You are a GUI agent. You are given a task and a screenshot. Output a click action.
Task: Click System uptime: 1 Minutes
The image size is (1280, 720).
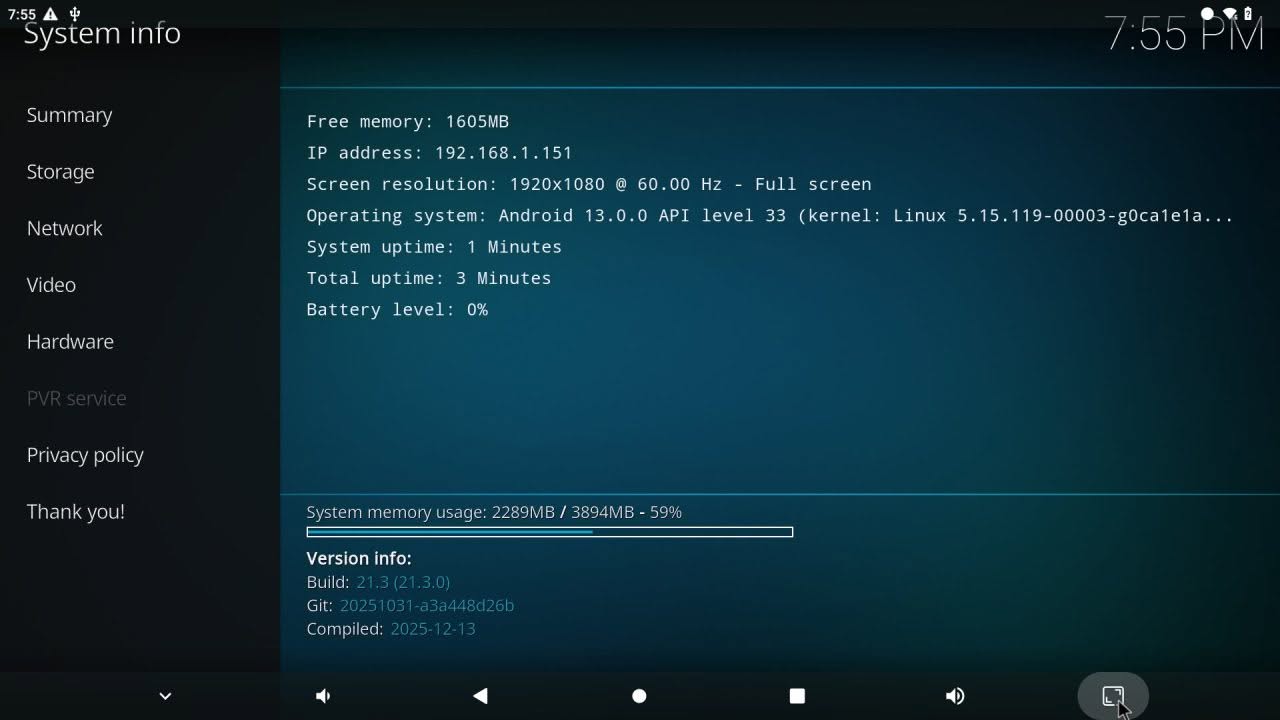click(434, 247)
